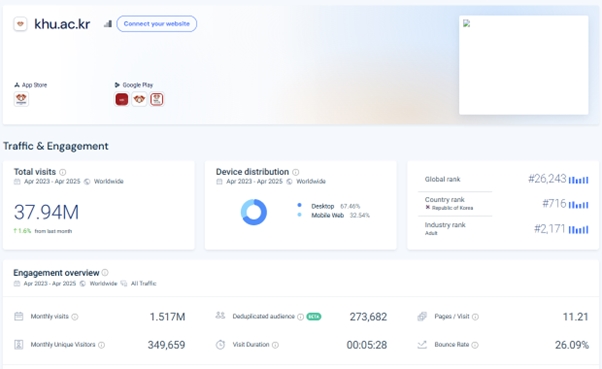Click the Traffic & Engagement heading
Image resolution: width=602 pixels, height=369 pixels.
[x=56, y=146]
